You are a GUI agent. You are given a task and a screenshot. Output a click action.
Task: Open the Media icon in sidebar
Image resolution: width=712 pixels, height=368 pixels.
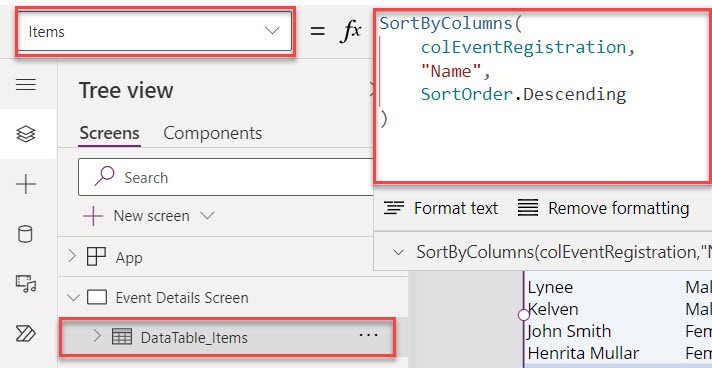click(26, 283)
